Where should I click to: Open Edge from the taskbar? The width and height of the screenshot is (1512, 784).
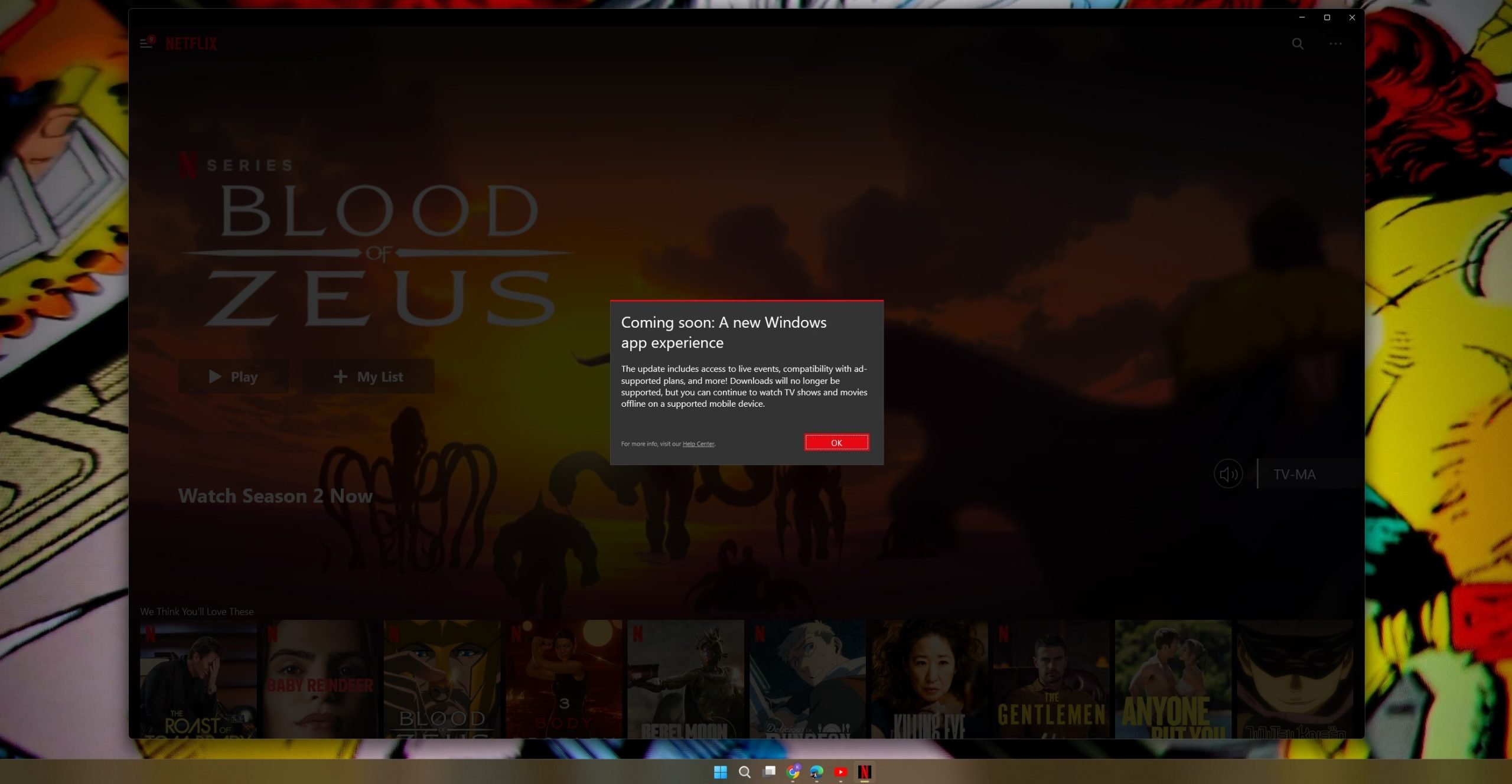coord(817,772)
